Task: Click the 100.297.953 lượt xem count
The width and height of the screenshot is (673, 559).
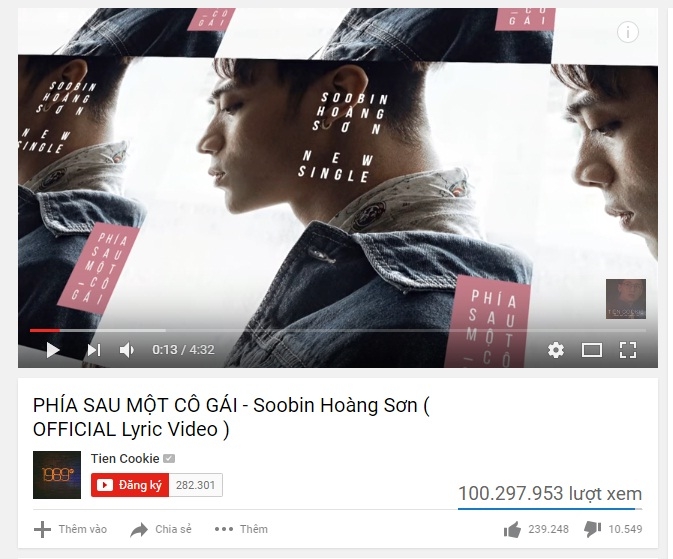Action: tap(550, 494)
